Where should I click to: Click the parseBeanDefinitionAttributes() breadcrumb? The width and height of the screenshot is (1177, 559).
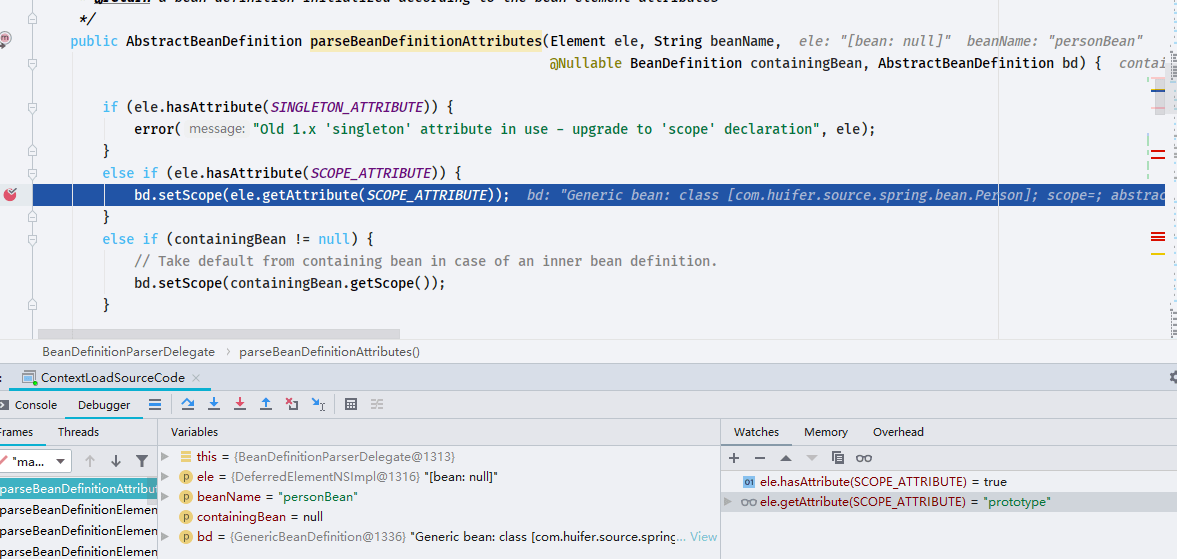click(x=329, y=351)
